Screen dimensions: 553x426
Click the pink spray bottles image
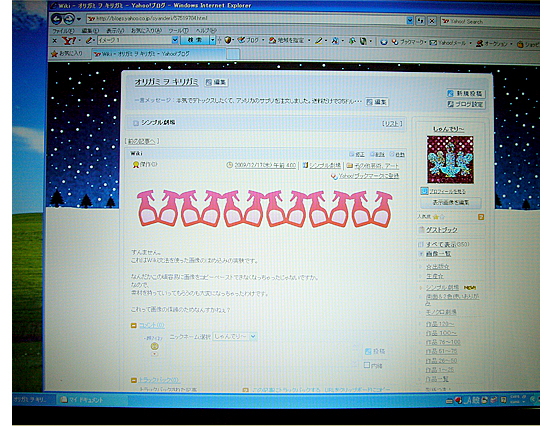point(265,208)
